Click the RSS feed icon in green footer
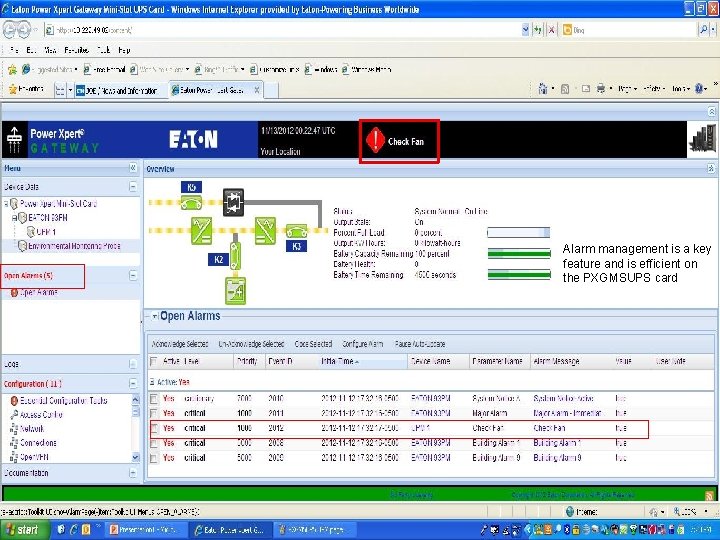The width and height of the screenshot is (720, 540). (710, 495)
